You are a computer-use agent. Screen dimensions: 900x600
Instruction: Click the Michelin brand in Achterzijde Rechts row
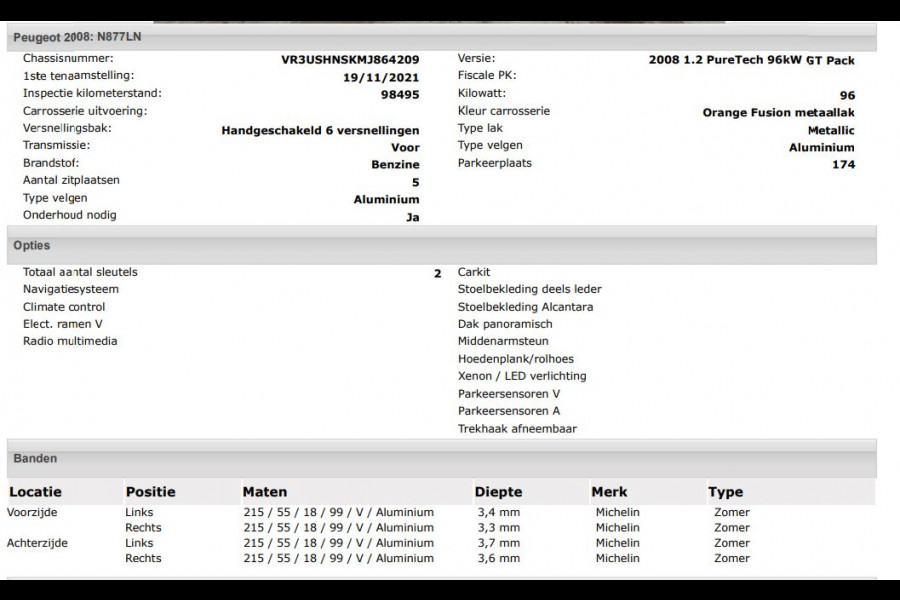coord(617,558)
